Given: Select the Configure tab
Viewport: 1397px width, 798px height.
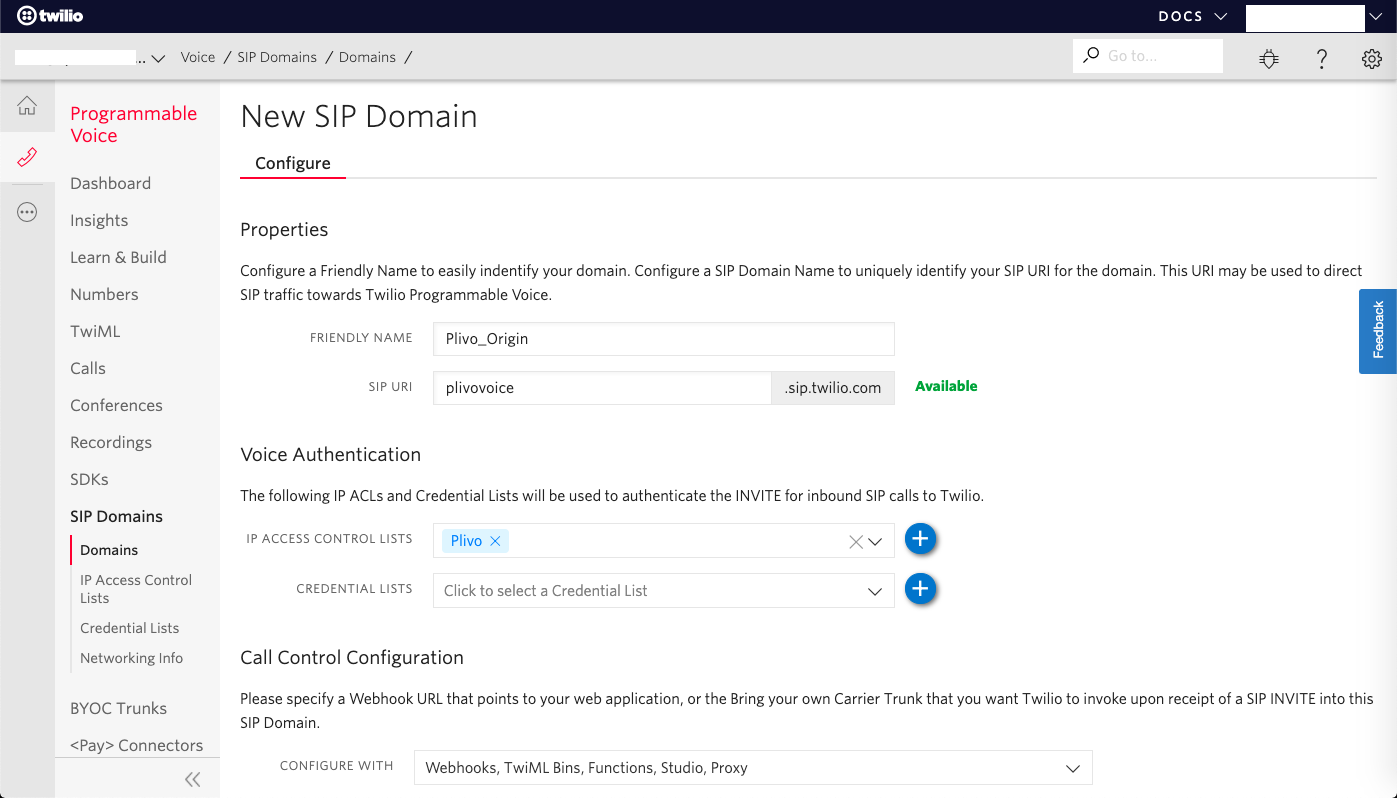Looking at the screenshot, I should click(292, 163).
